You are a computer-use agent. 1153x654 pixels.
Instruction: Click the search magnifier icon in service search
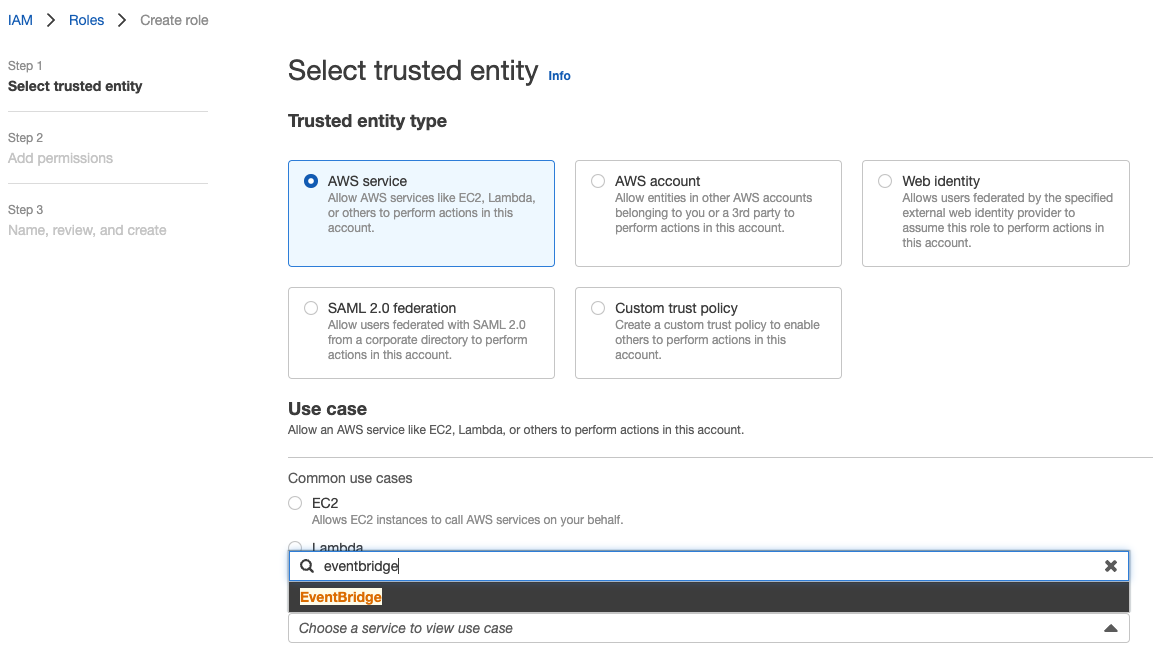click(x=306, y=566)
